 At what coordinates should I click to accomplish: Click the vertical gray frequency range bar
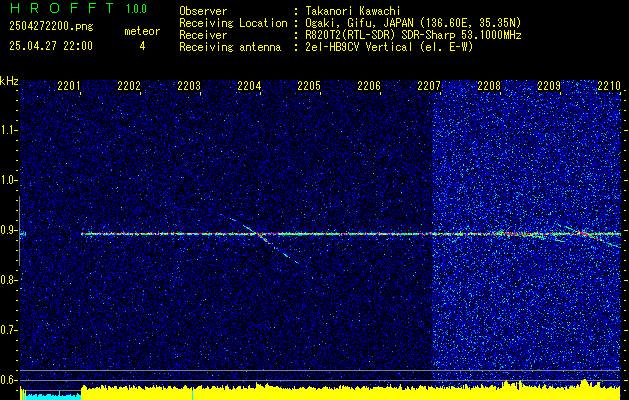19,231
